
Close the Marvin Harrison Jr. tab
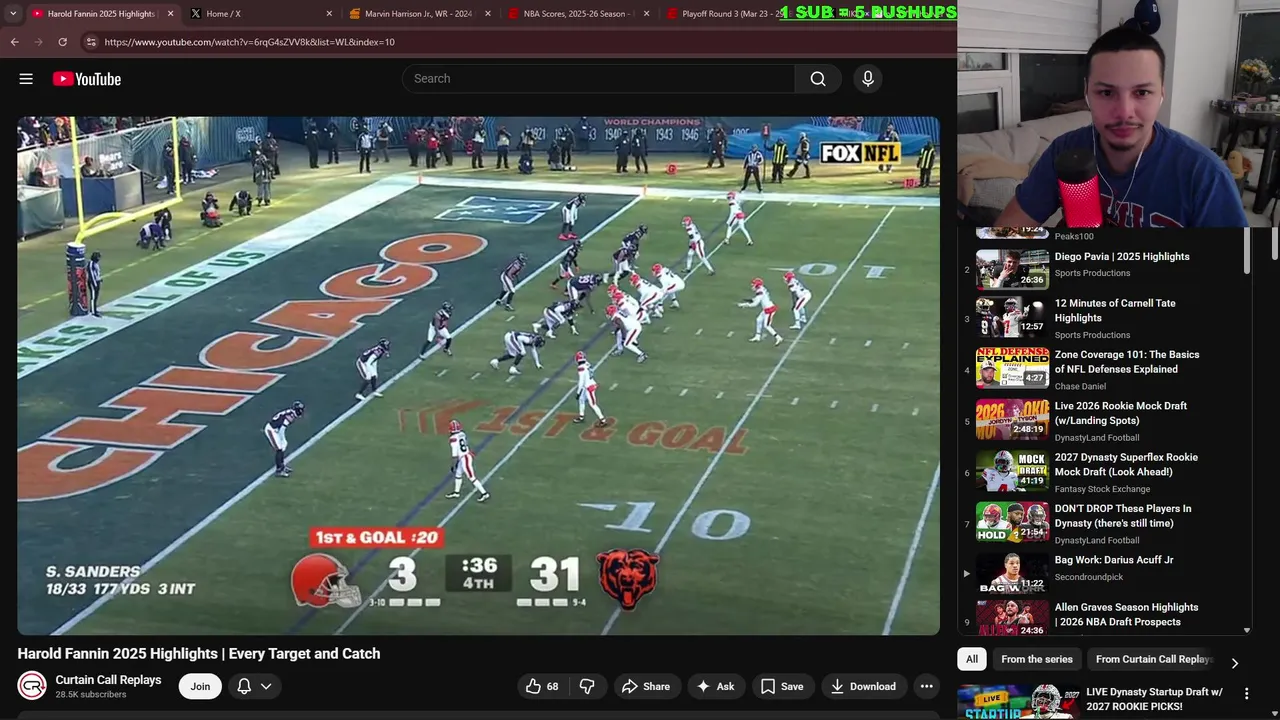[488, 14]
